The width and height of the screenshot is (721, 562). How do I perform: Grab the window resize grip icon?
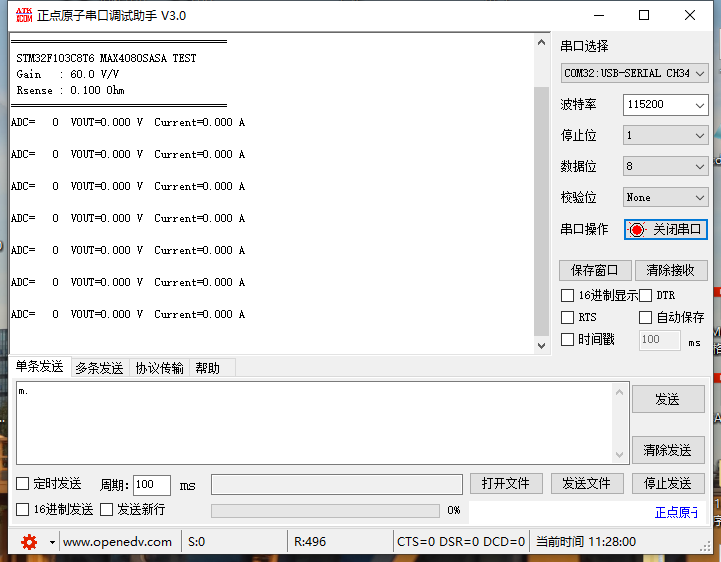705,546
